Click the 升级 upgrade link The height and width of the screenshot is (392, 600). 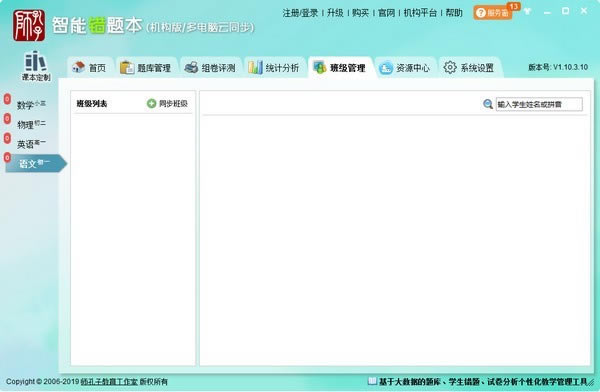tap(335, 13)
